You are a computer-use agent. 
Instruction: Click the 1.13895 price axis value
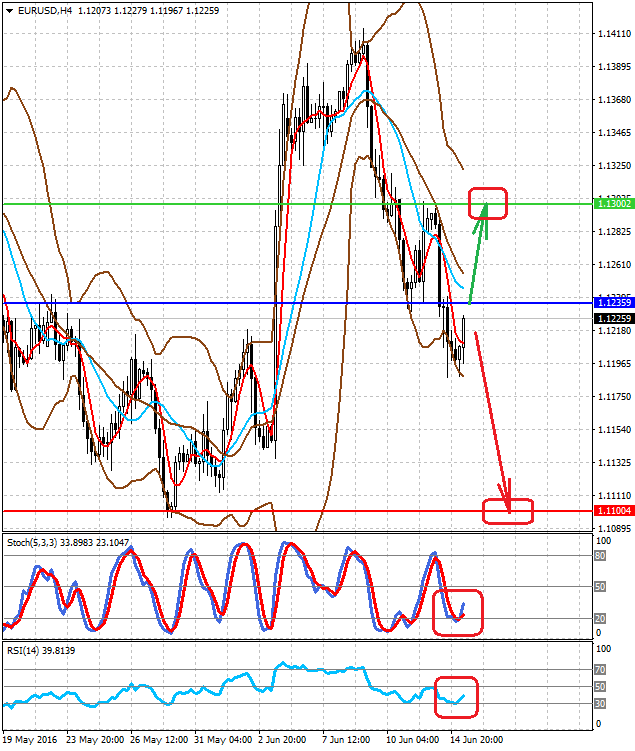[x=614, y=67]
